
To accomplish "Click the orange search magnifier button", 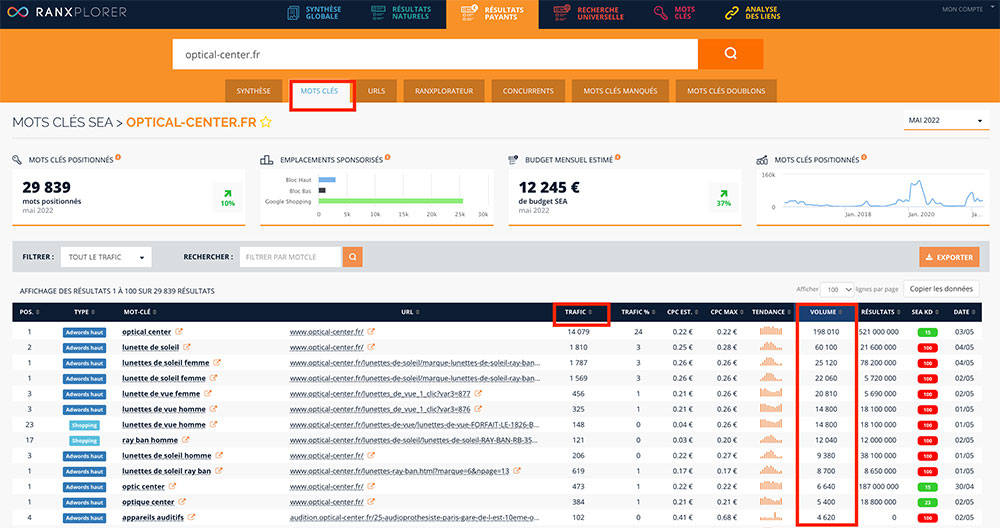I will 730,54.
